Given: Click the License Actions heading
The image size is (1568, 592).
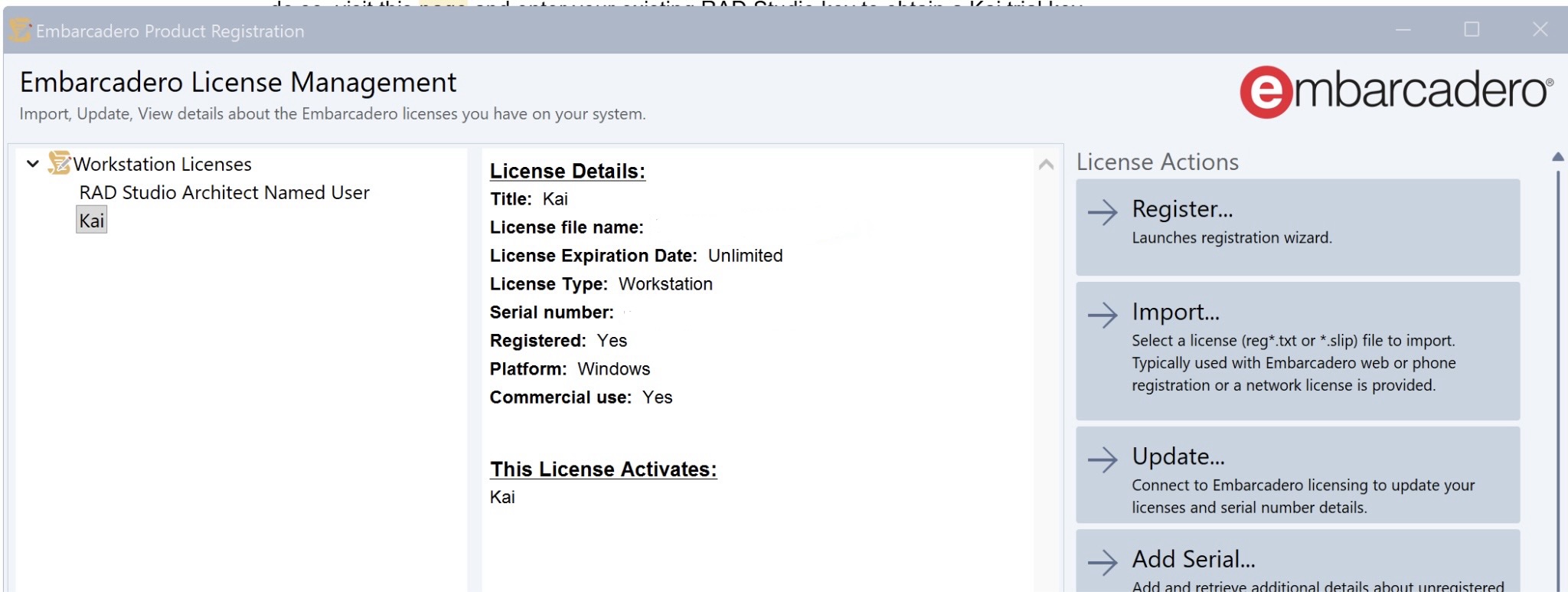Looking at the screenshot, I should coord(1158,162).
